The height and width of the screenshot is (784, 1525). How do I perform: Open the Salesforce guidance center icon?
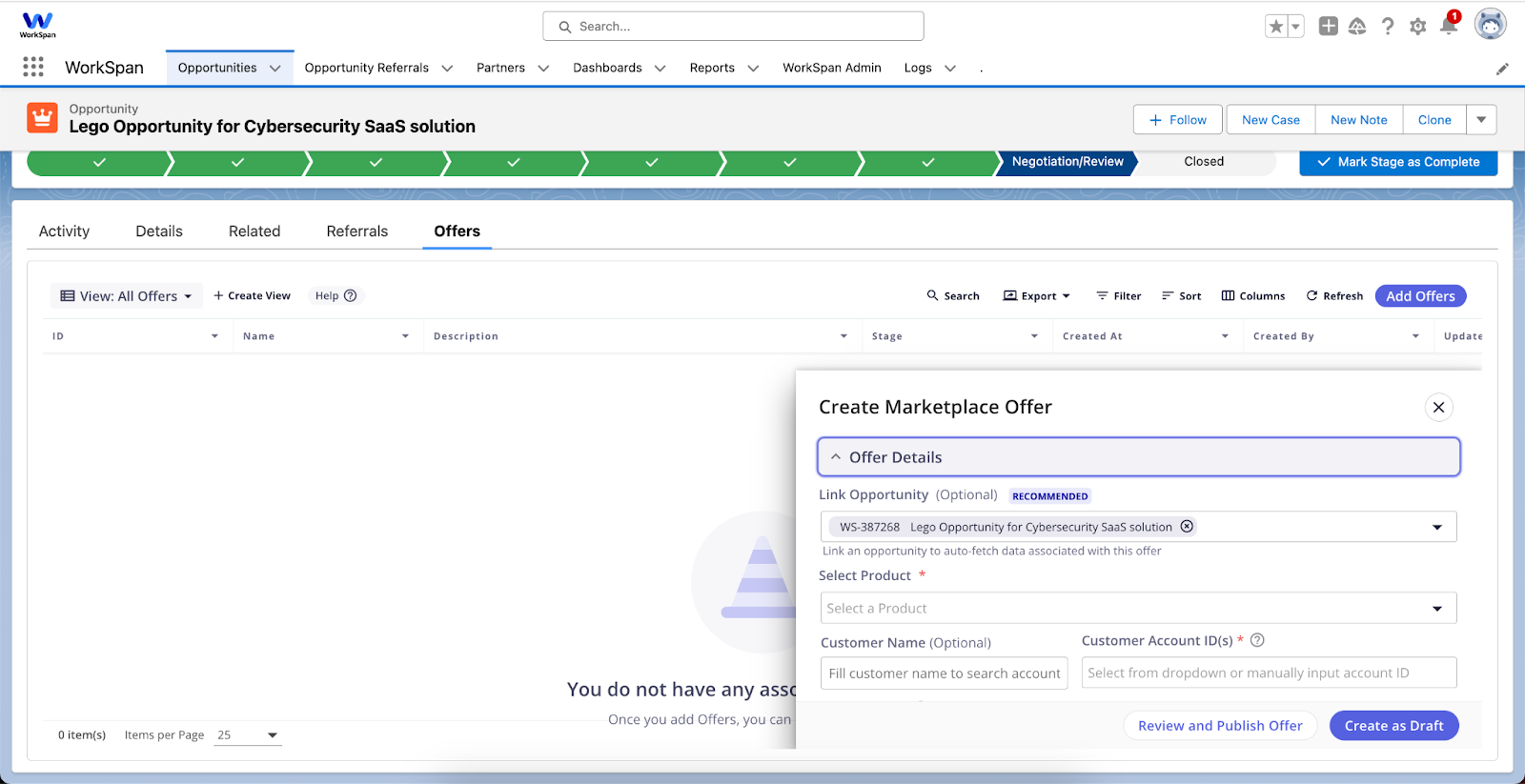click(x=1357, y=27)
